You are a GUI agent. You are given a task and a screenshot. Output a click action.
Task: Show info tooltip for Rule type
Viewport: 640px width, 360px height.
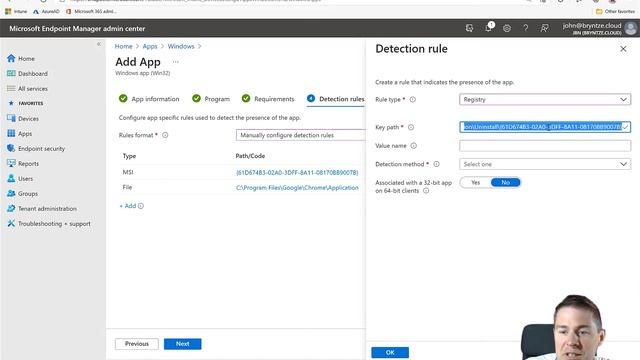click(413, 100)
